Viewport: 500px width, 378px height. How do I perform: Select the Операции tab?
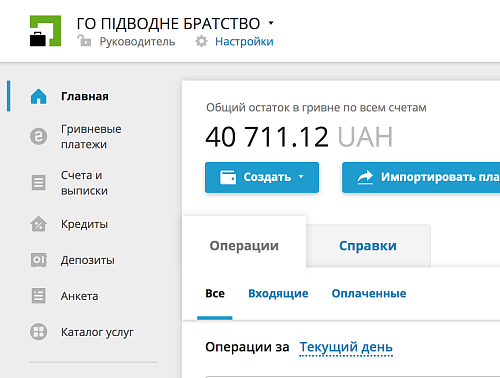(x=244, y=246)
